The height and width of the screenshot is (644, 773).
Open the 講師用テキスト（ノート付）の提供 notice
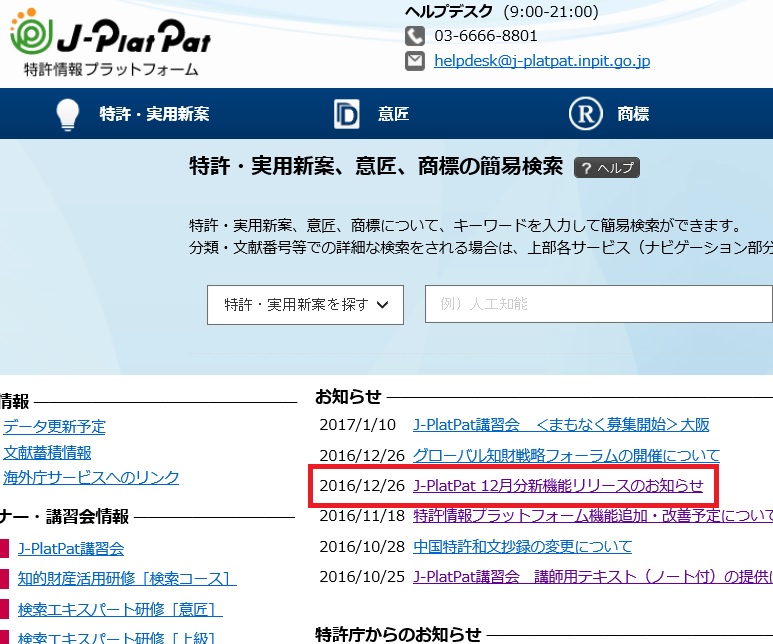pyautogui.click(x=593, y=576)
